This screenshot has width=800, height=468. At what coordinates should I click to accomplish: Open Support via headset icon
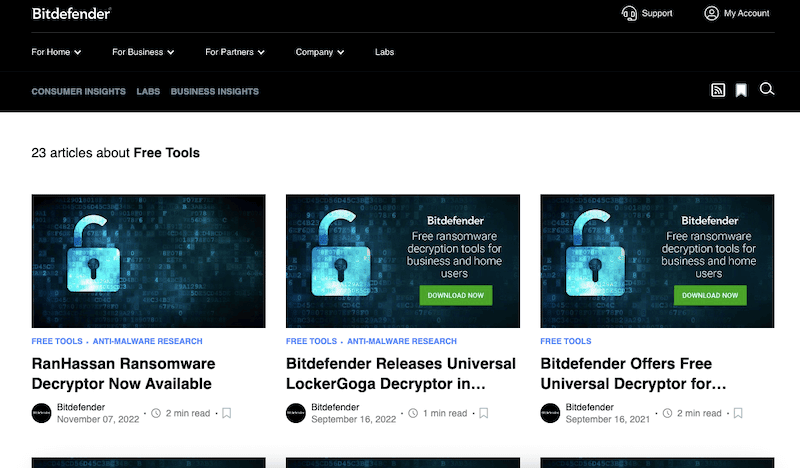coord(629,13)
